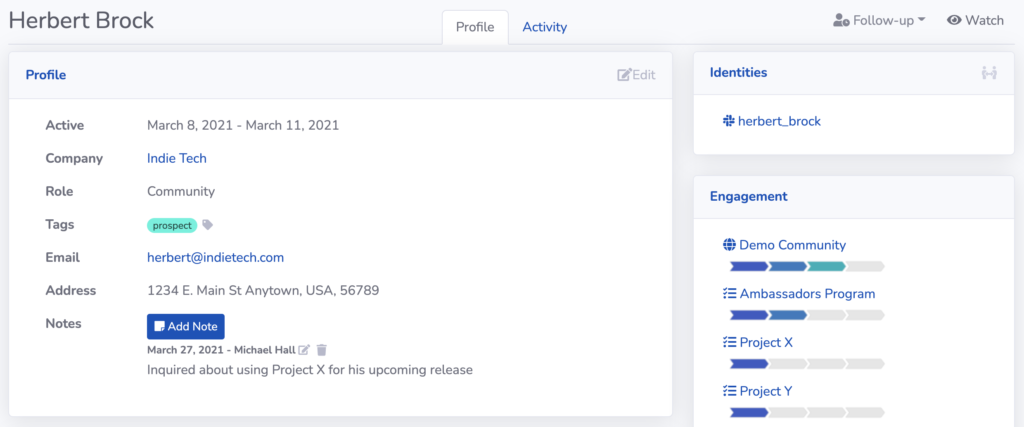Screen dimensions: 1024x427
Task: Click the Ambassadors Program checklist icon
Action: coord(729,294)
